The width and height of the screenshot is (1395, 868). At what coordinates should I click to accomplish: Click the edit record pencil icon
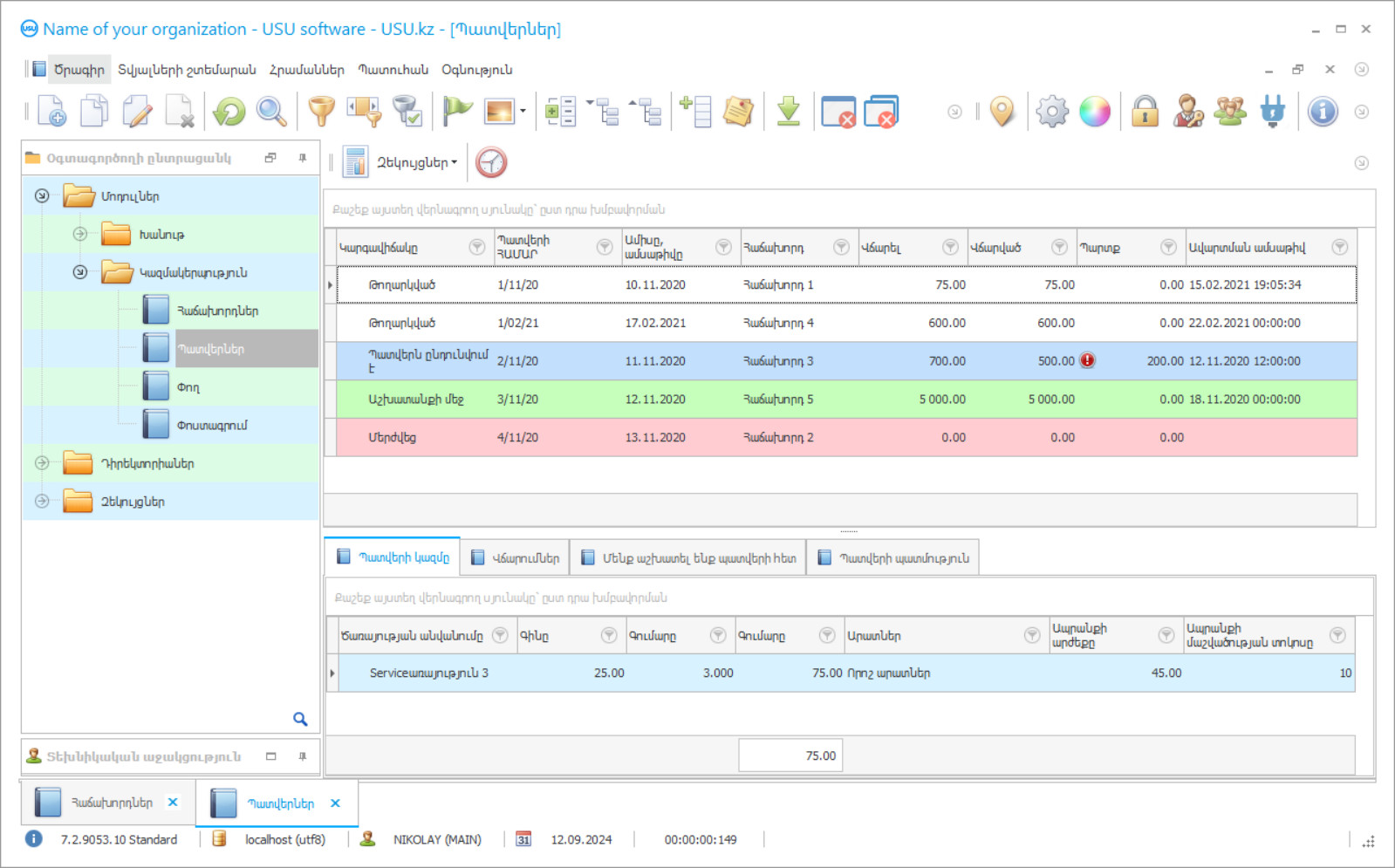tap(137, 112)
